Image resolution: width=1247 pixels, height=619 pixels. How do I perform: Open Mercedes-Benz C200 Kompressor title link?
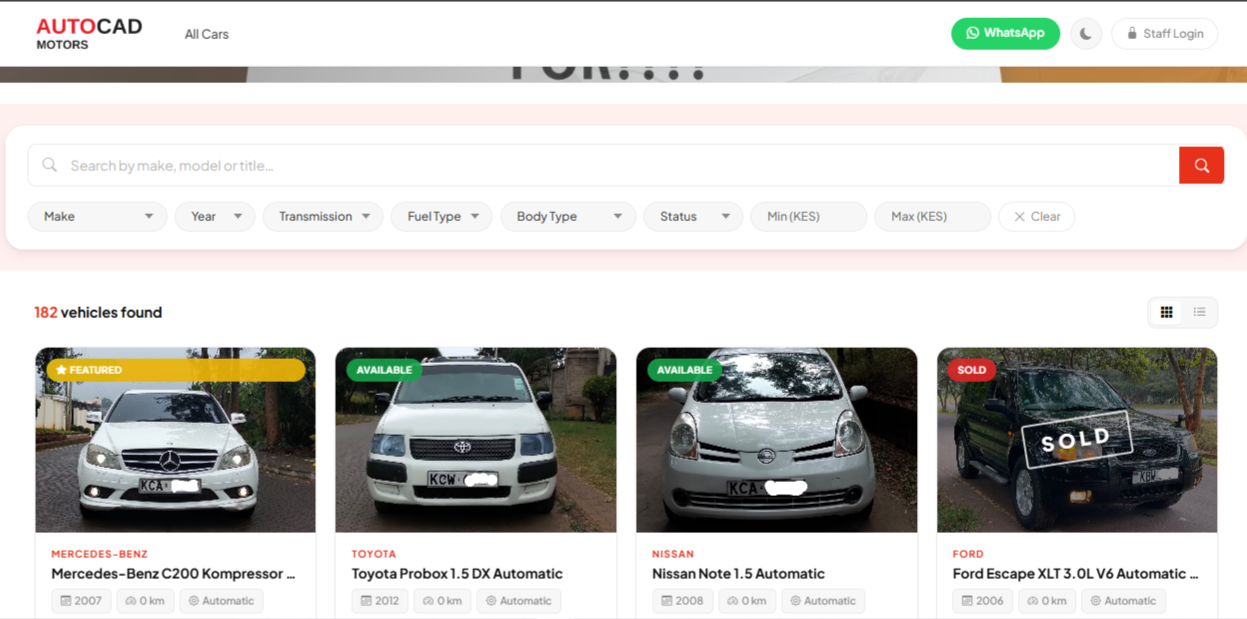173,574
